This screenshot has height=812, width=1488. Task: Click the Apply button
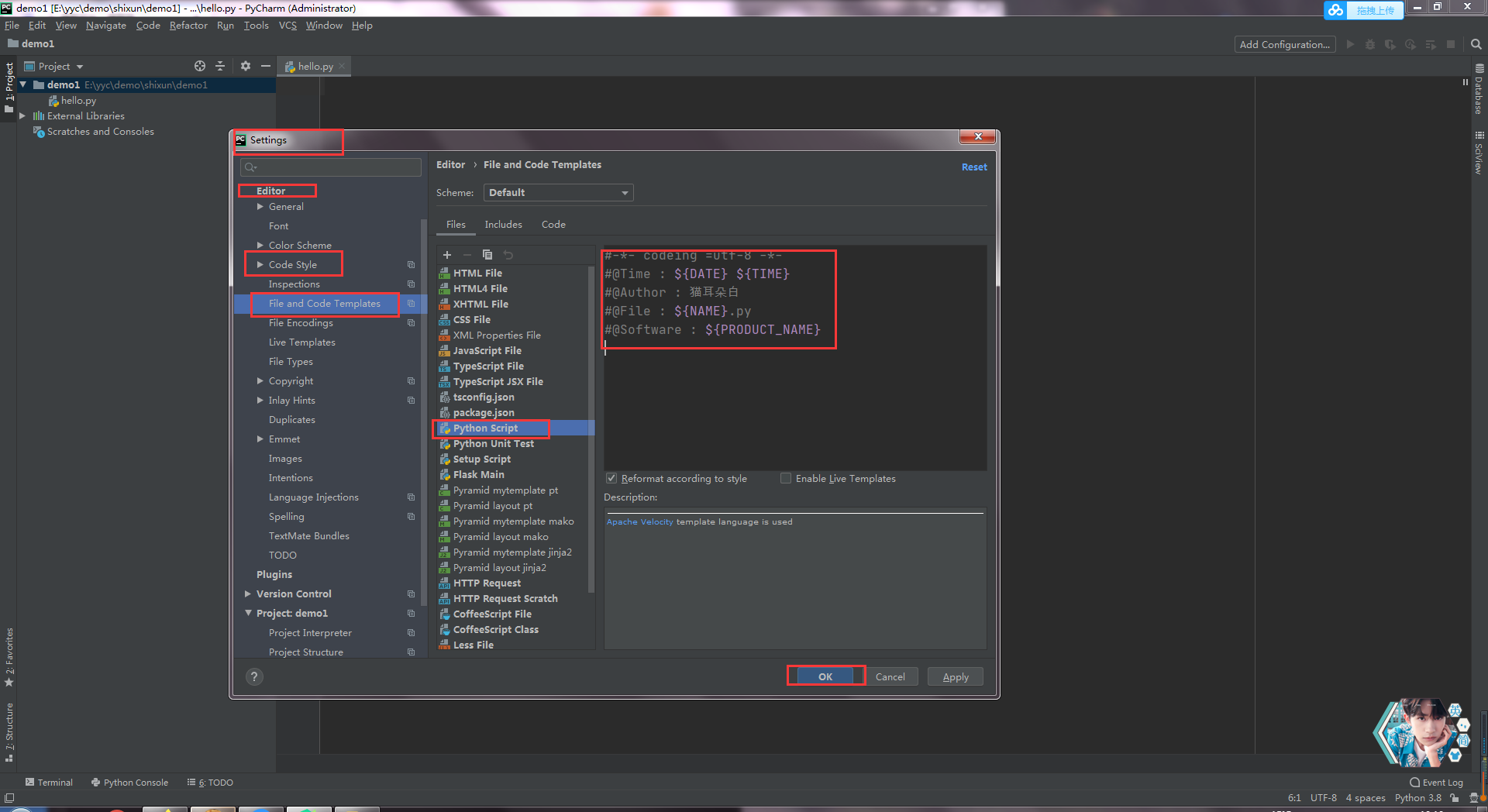click(x=956, y=676)
